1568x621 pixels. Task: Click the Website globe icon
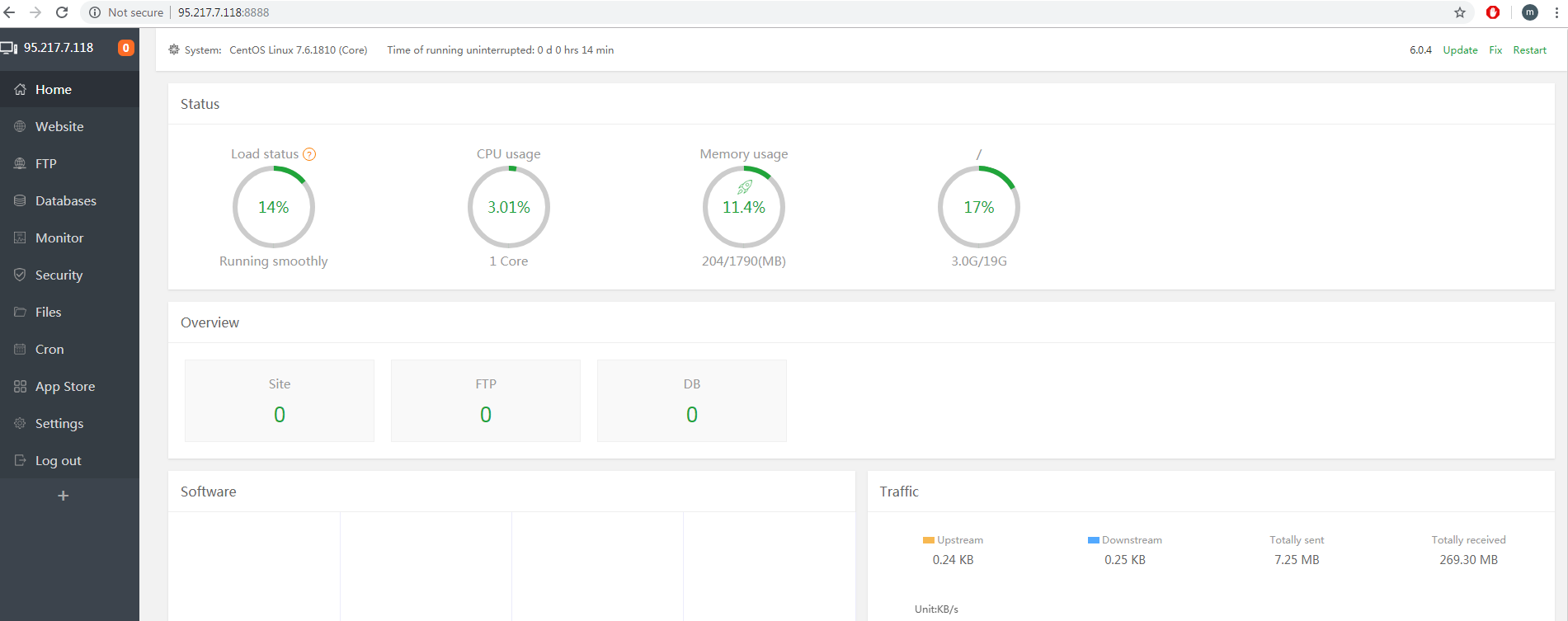20,126
